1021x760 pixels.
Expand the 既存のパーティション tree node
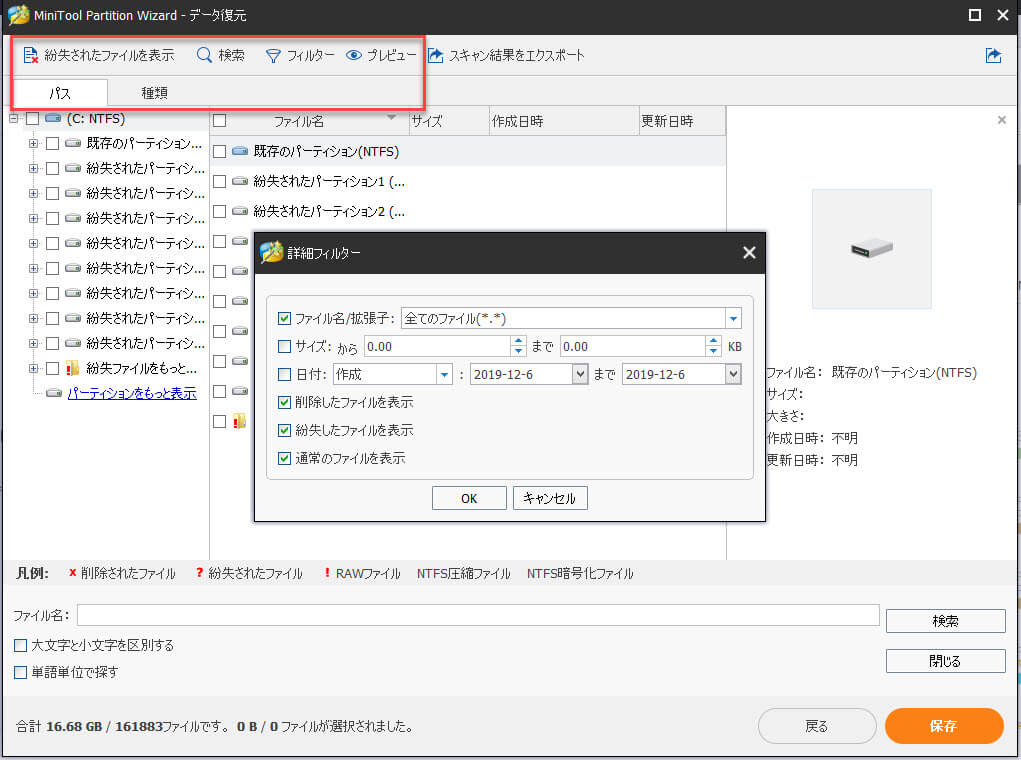click(x=33, y=143)
